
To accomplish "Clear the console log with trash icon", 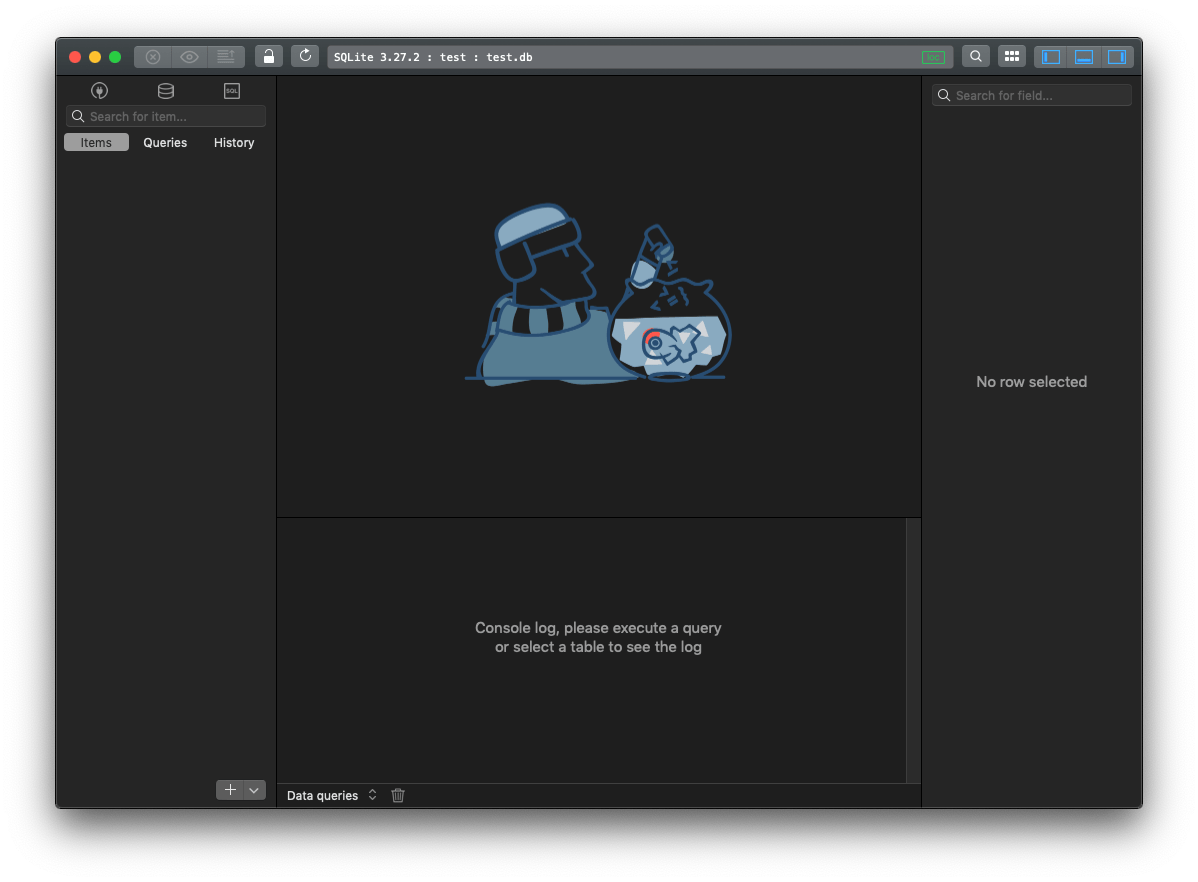I will click(398, 796).
